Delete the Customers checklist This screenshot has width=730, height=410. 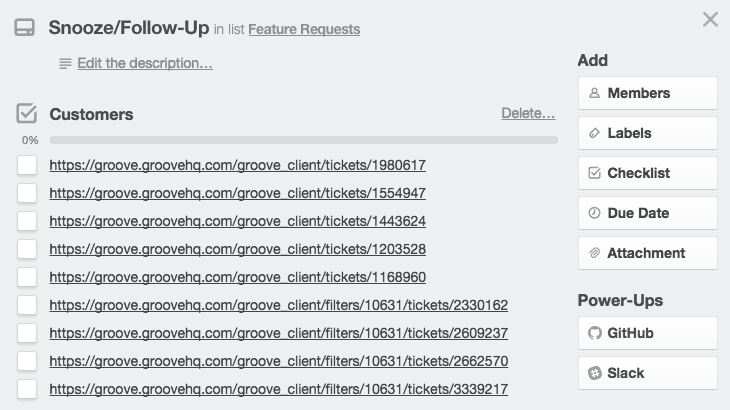point(528,113)
